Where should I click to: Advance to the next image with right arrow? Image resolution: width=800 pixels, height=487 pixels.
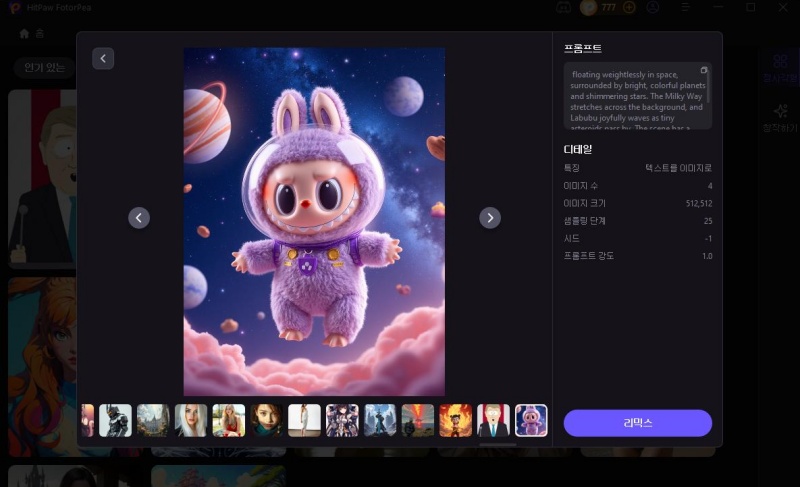pyautogui.click(x=490, y=218)
